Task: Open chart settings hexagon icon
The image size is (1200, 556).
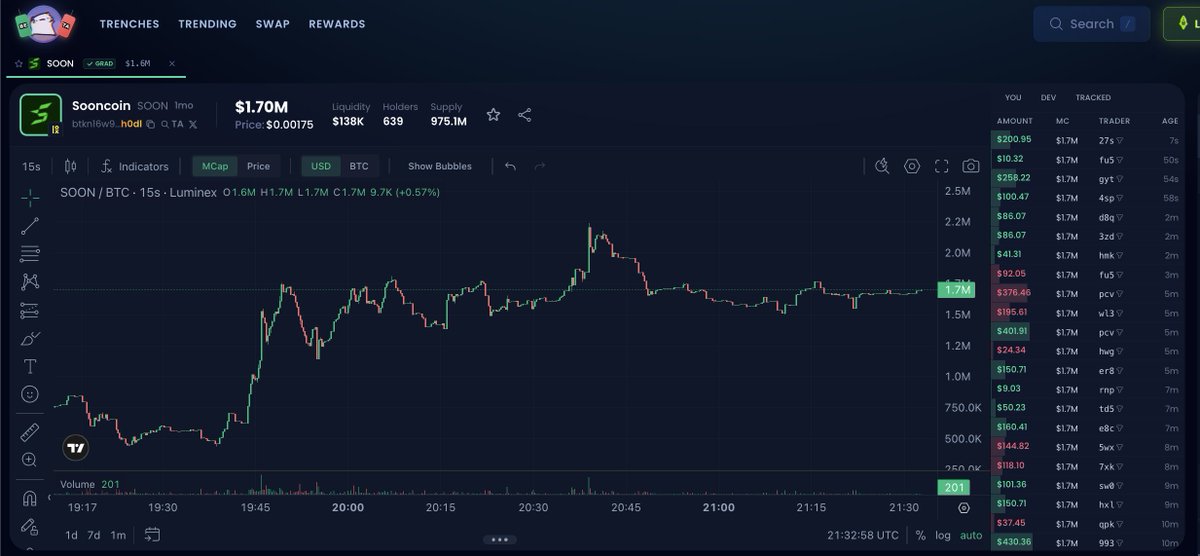Action: tap(912, 166)
